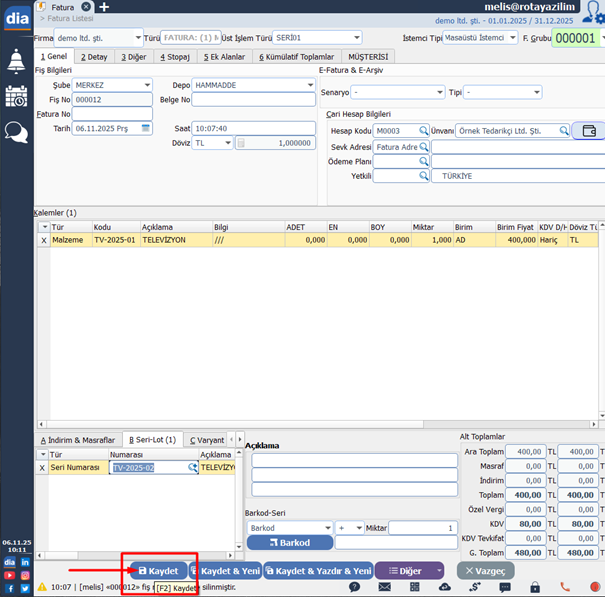Click the search icon in Seri Numarası cell
This screenshot has height=597, width=605.
pyautogui.click(x=192, y=467)
